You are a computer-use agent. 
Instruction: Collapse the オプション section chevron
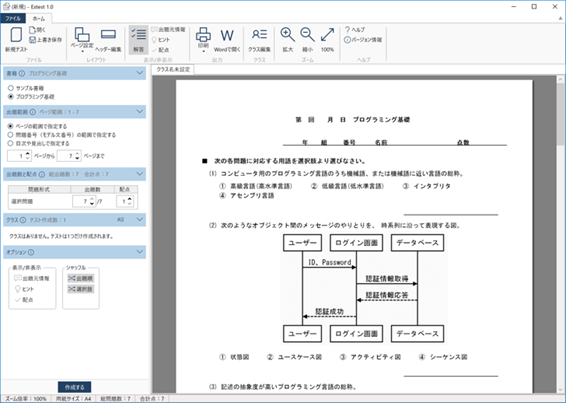[x=140, y=252]
